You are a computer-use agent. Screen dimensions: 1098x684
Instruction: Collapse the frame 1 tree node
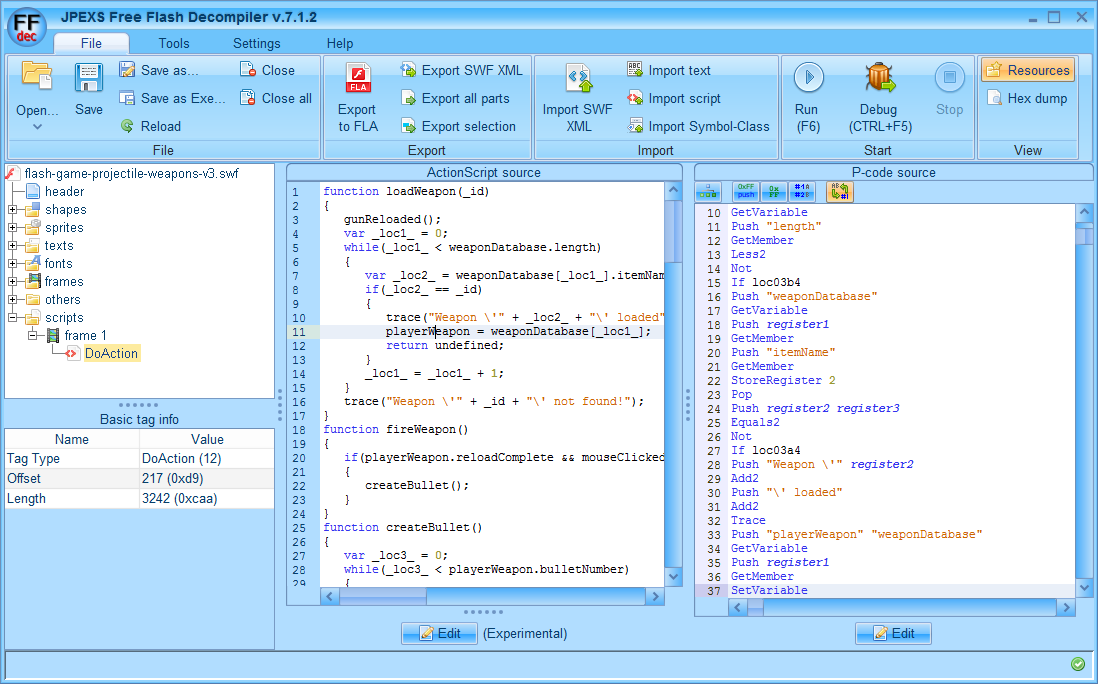coord(32,335)
